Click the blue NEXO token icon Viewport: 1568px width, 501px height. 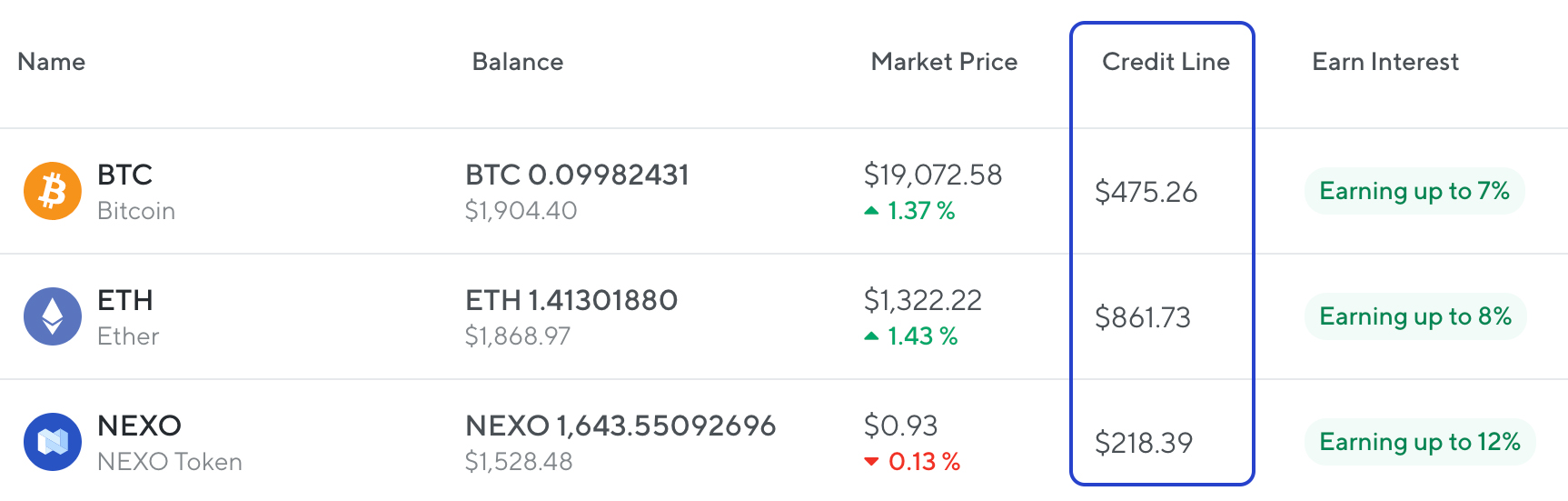53,442
